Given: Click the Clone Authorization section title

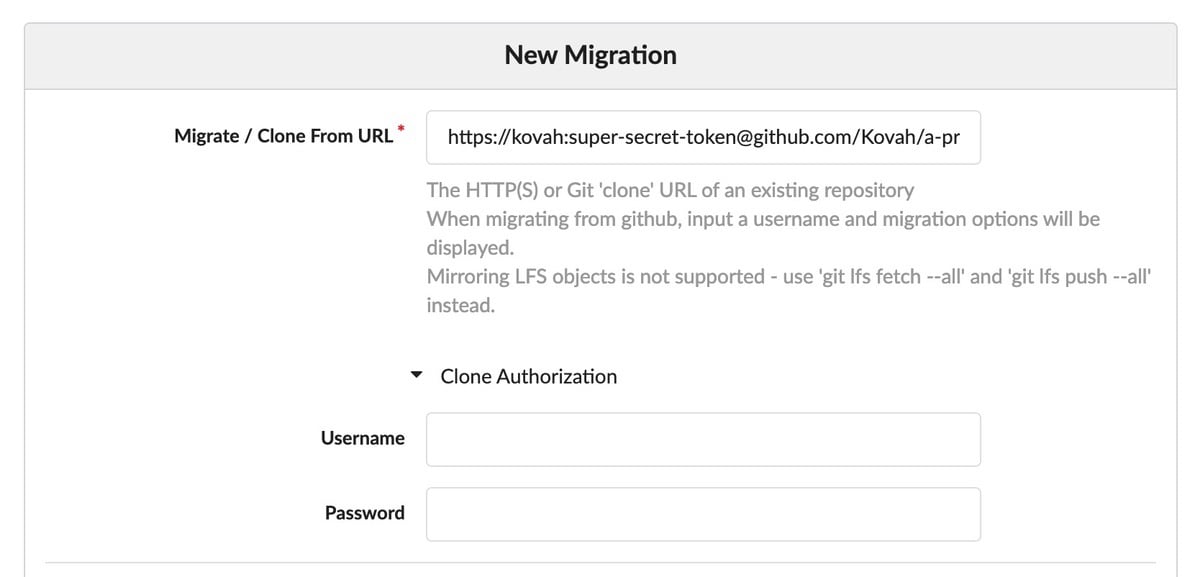Looking at the screenshot, I should [528, 376].
